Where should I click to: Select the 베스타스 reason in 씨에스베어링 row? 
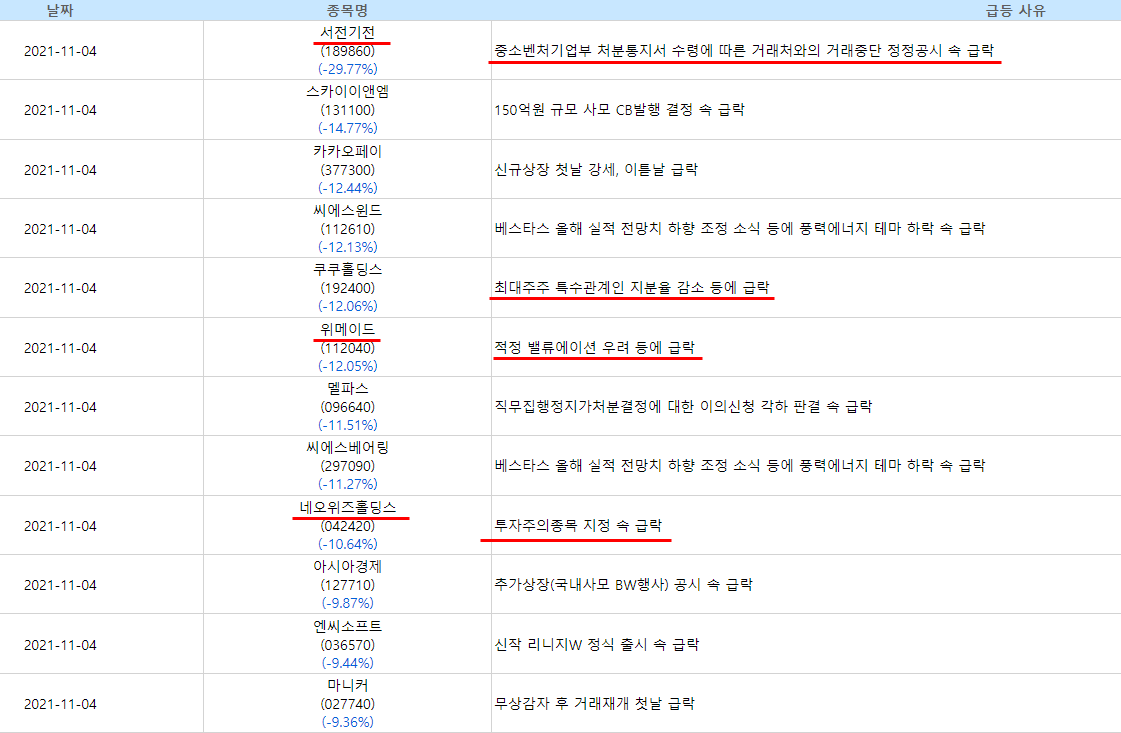pyautogui.click(x=740, y=466)
